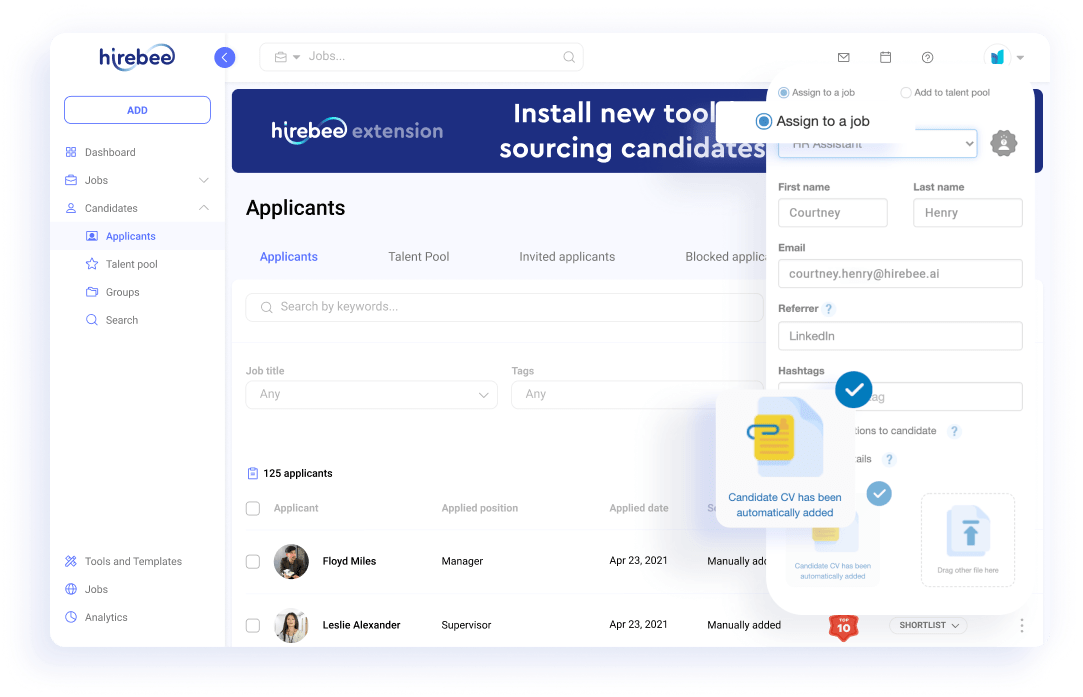Screen dimensions: 1083x697
Task: Open the Job title Any dropdown
Action: click(372, 394)
